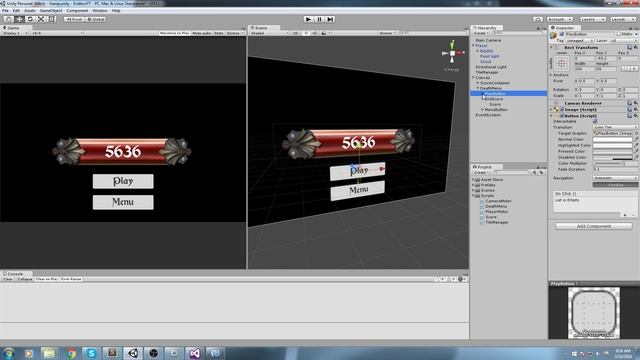Toggle Maximize on Play in Game view
The image size is (640, 360).
pos(174,33)
